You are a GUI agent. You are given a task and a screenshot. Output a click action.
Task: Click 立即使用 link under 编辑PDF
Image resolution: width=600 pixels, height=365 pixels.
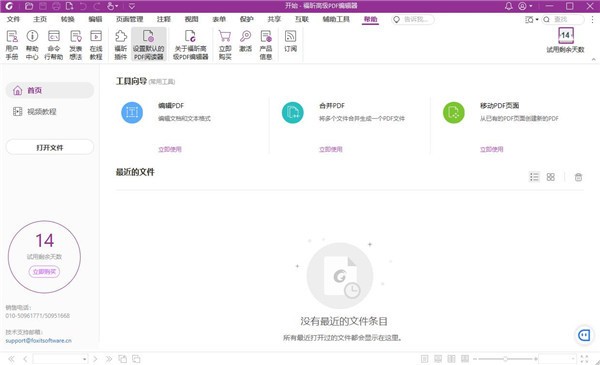coord(170,149)
